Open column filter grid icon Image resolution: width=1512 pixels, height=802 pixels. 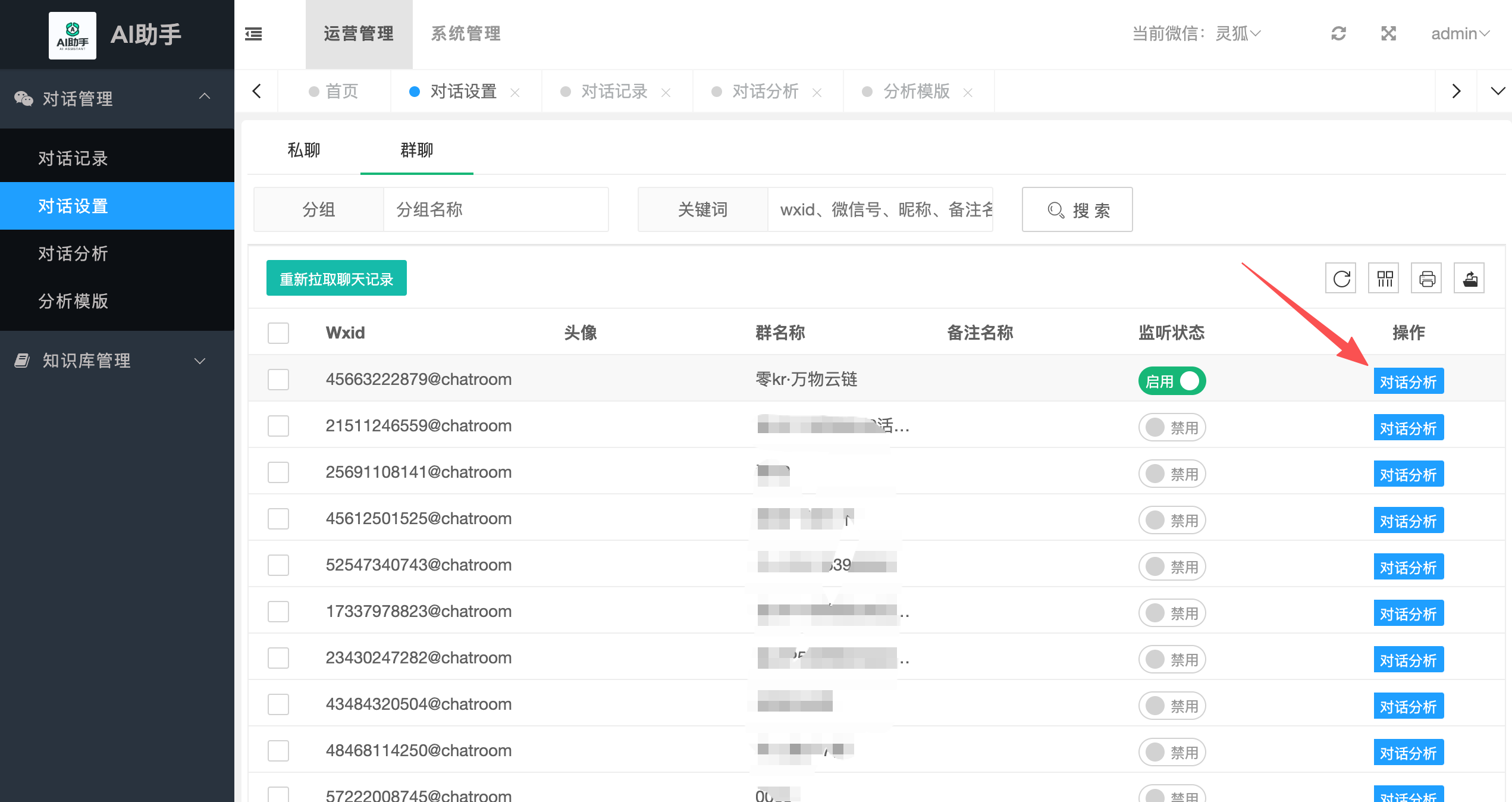point(1384,278)
